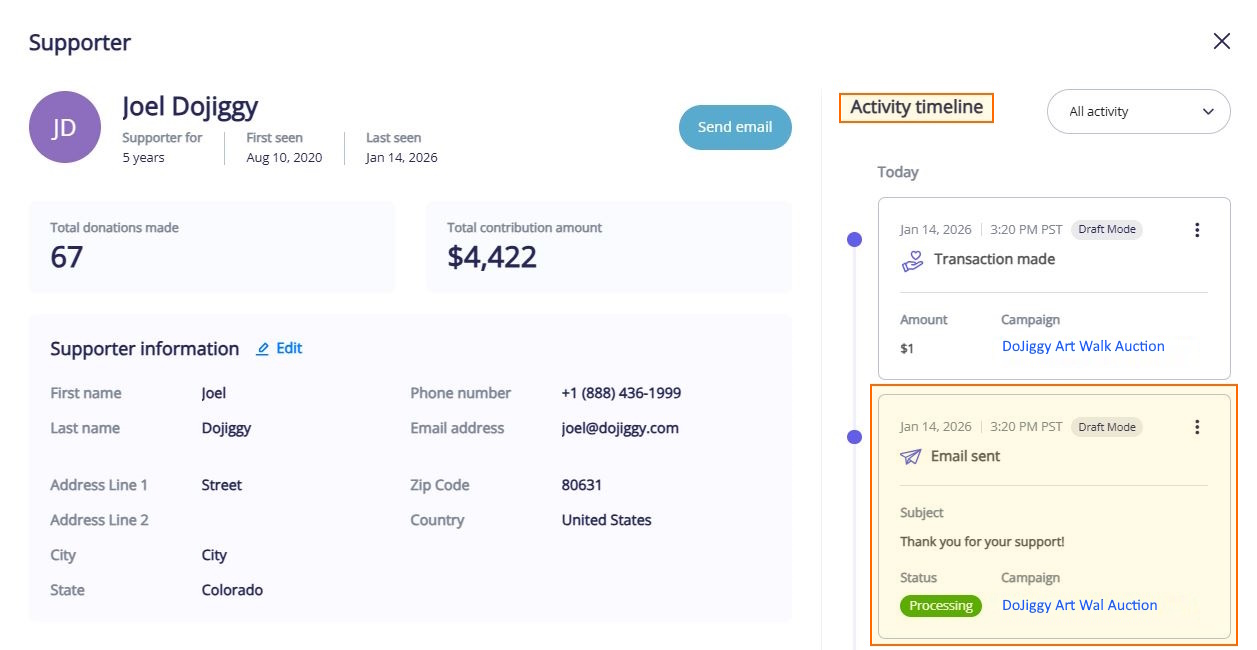Edit the supporter information
This screenshot has width=1257, height=650.
[x=279, y=348]
